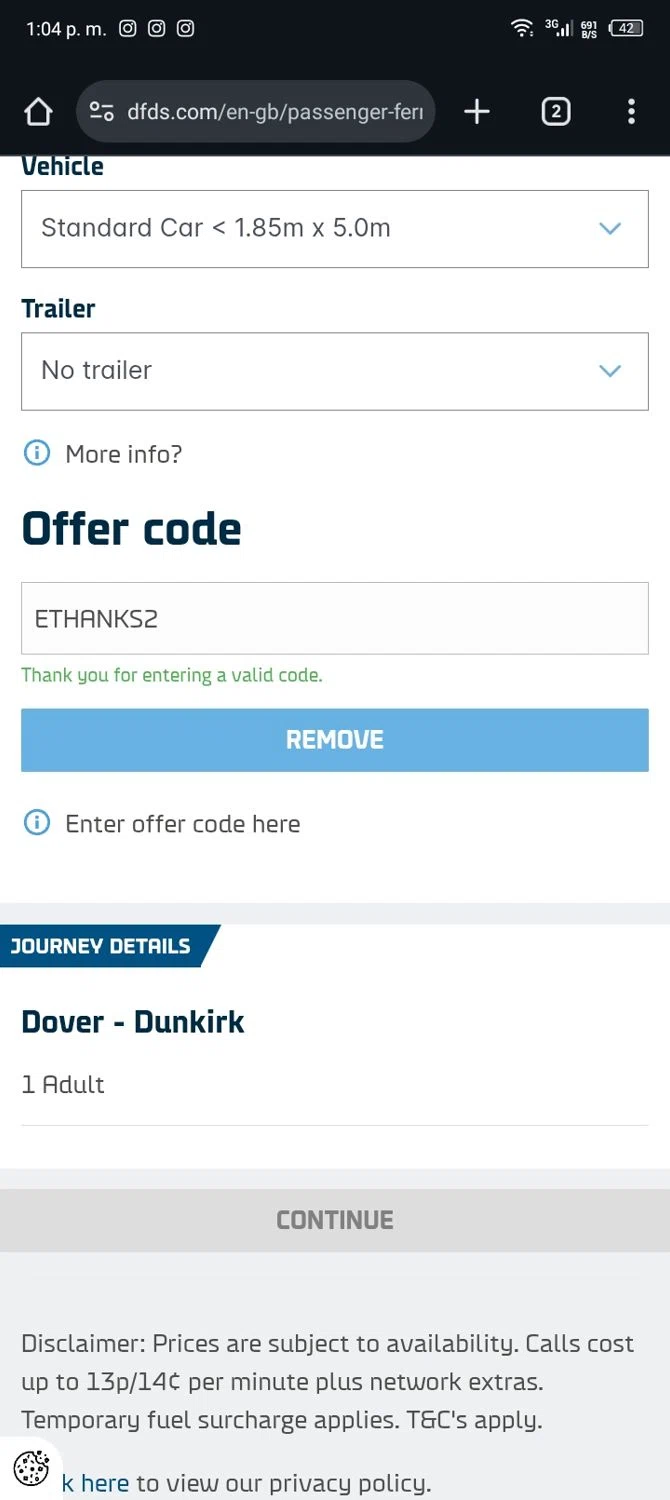Select the JOURNEY DETAILS tab label
The image size is (670, 1500).
(x=100, y=946)
